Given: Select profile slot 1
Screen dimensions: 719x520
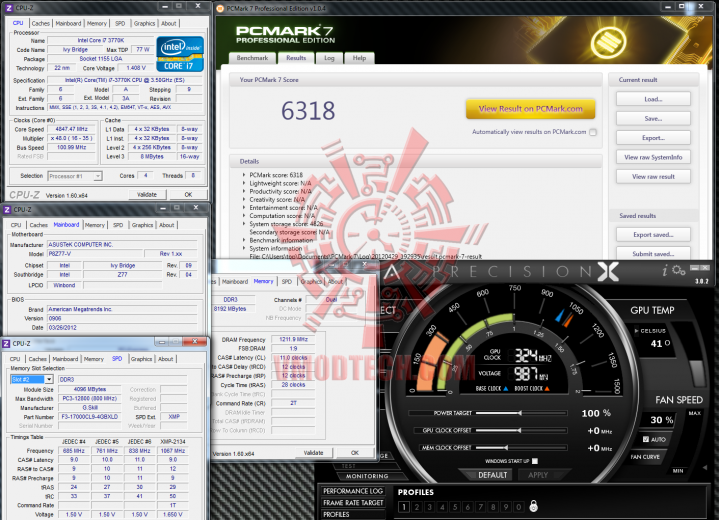Looking at the screenshot, I should point(404,507).
